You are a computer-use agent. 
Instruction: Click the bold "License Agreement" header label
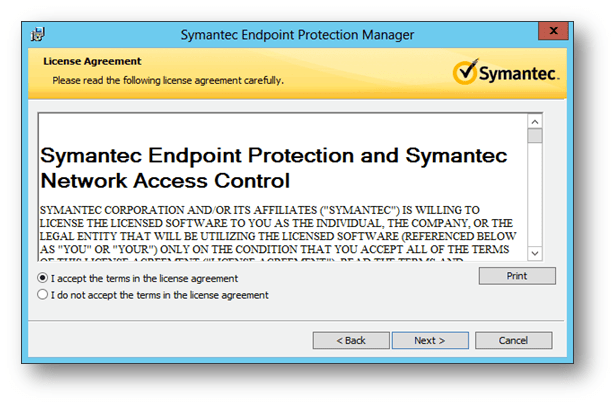pos(91,62)
